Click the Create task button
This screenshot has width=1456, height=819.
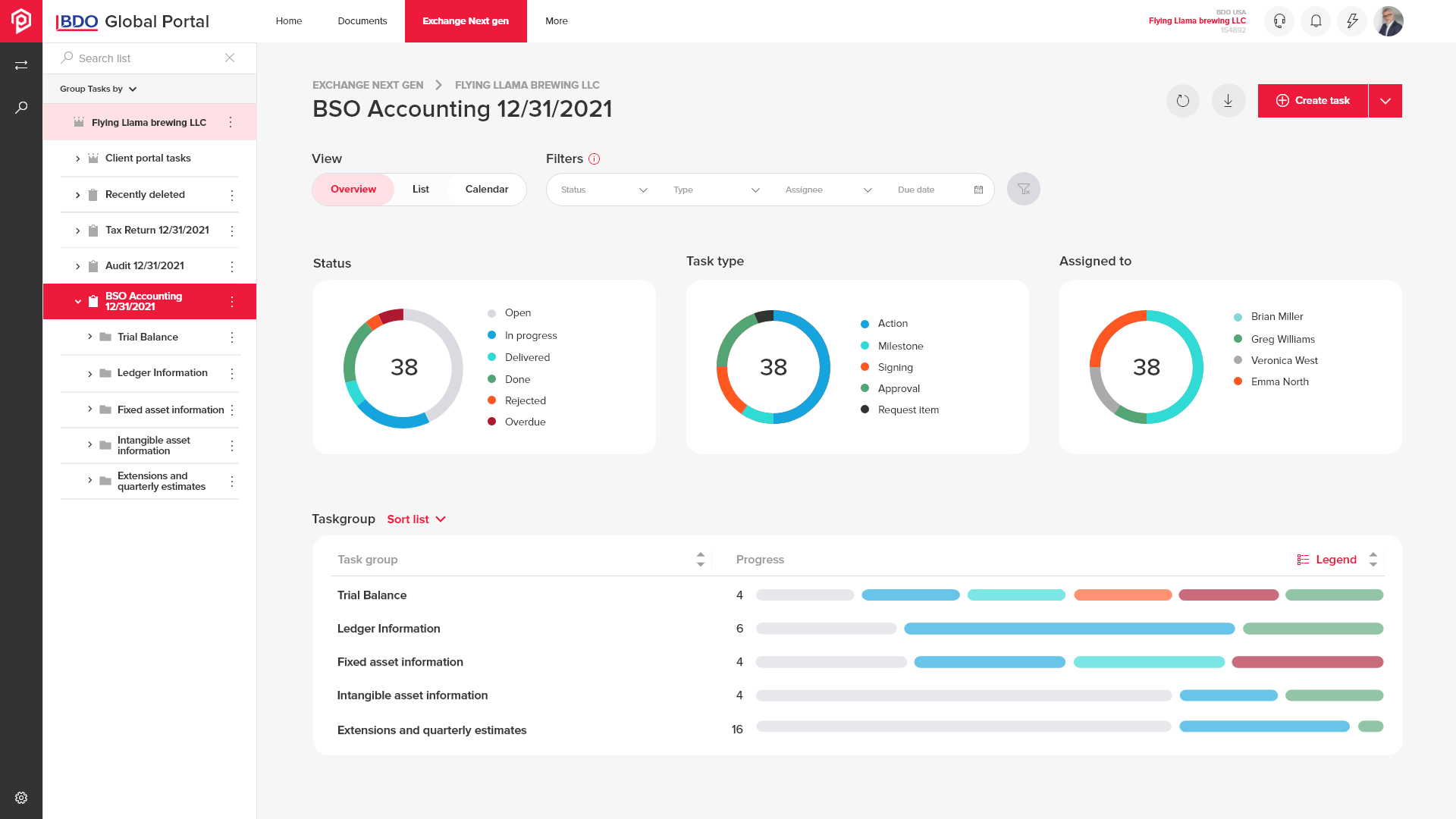tap(1313, 101)
